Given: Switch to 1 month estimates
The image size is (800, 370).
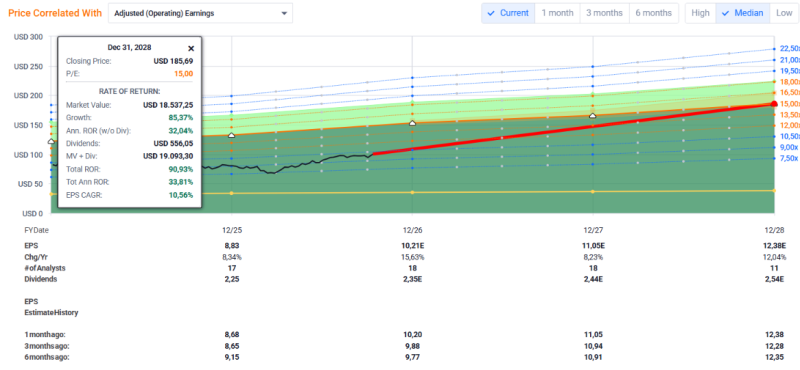Looking at the screenshot, I should pyautogui.click(x=557, y=13).
